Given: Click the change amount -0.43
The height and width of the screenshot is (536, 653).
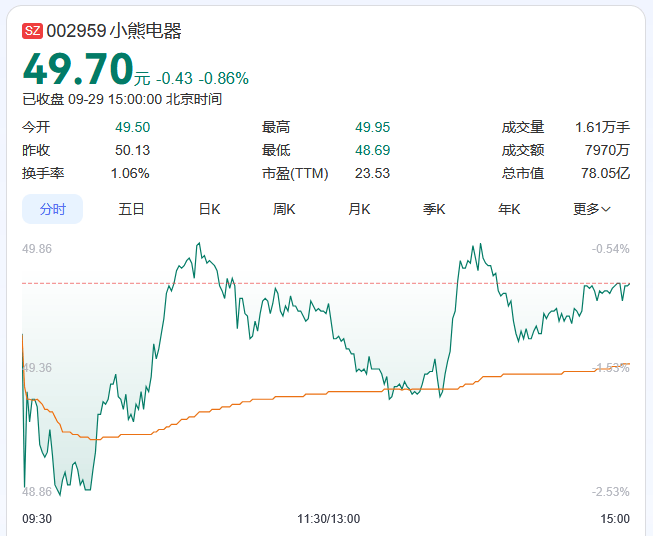Looking at the screenshot, I should tap(174, 78).
